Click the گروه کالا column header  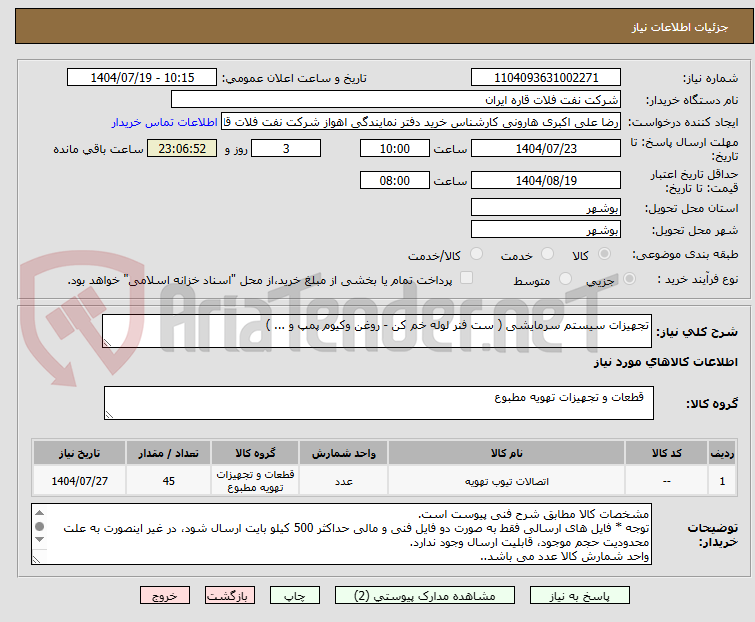(255, 453)
